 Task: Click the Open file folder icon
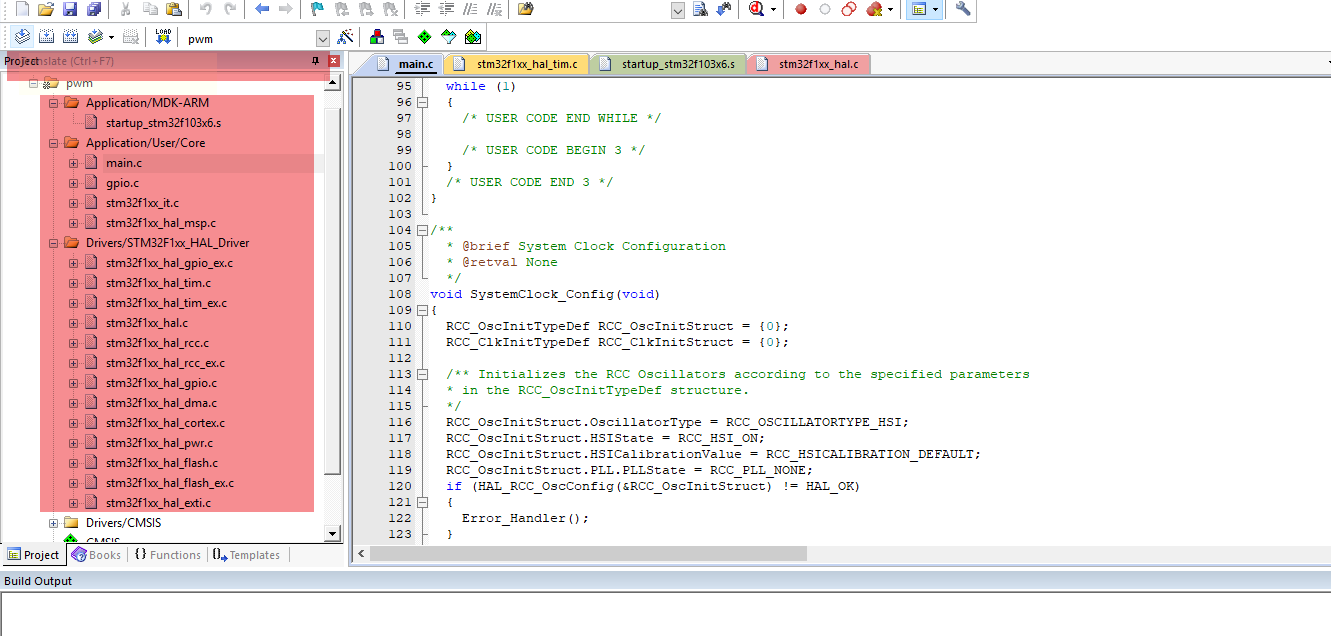click(46, 9)
